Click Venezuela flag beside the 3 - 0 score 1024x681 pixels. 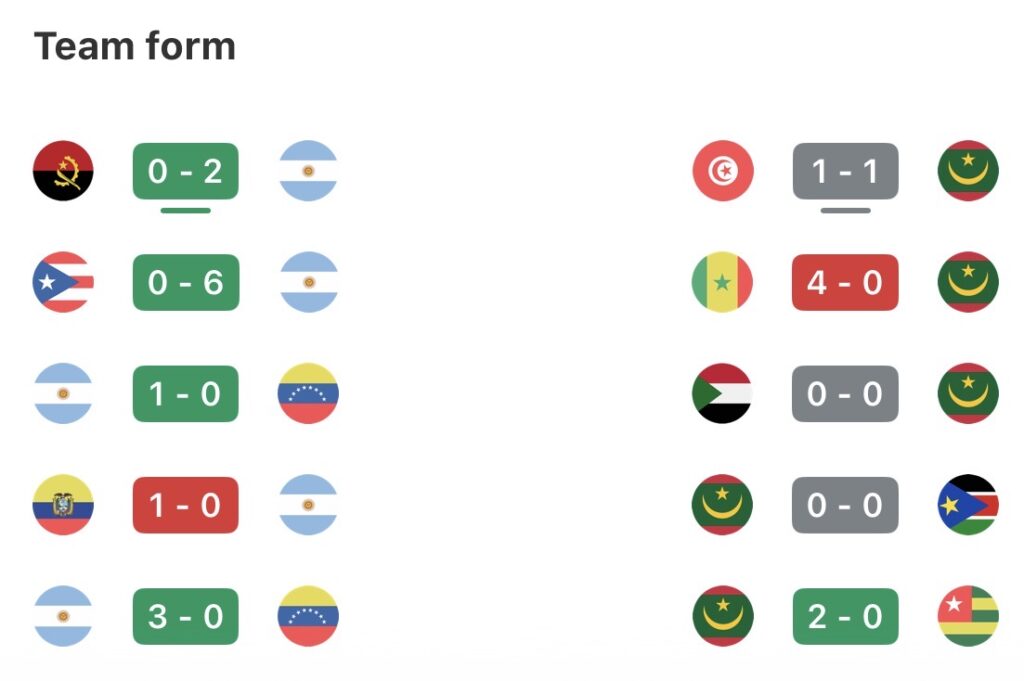click(308, 616)
